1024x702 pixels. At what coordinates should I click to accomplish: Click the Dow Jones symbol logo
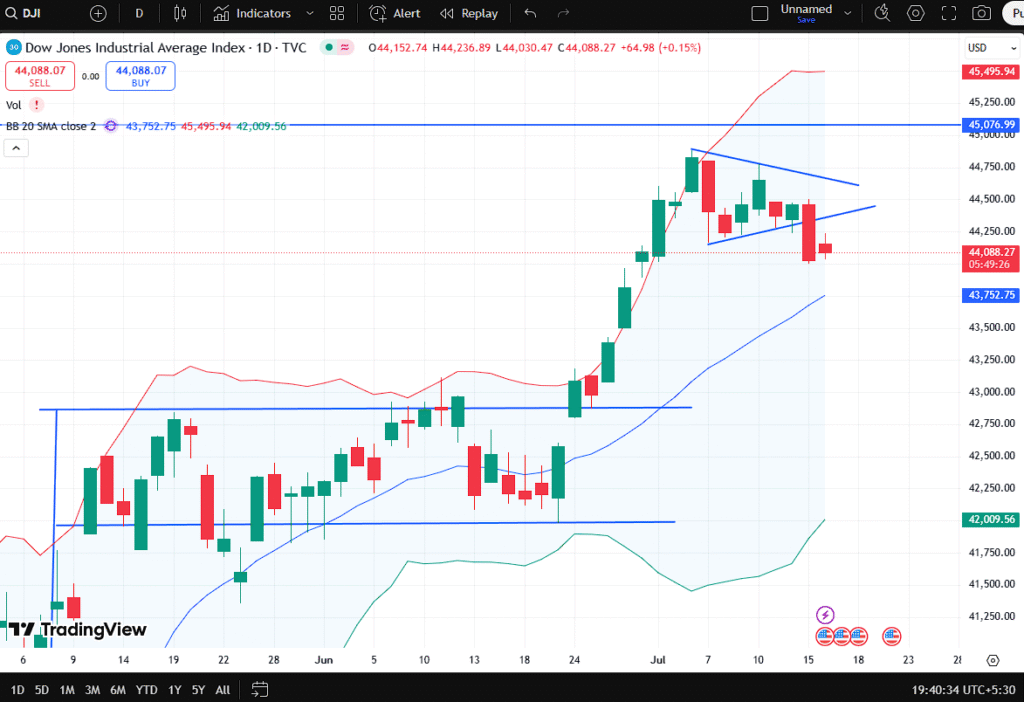click(x=13, y=48)
